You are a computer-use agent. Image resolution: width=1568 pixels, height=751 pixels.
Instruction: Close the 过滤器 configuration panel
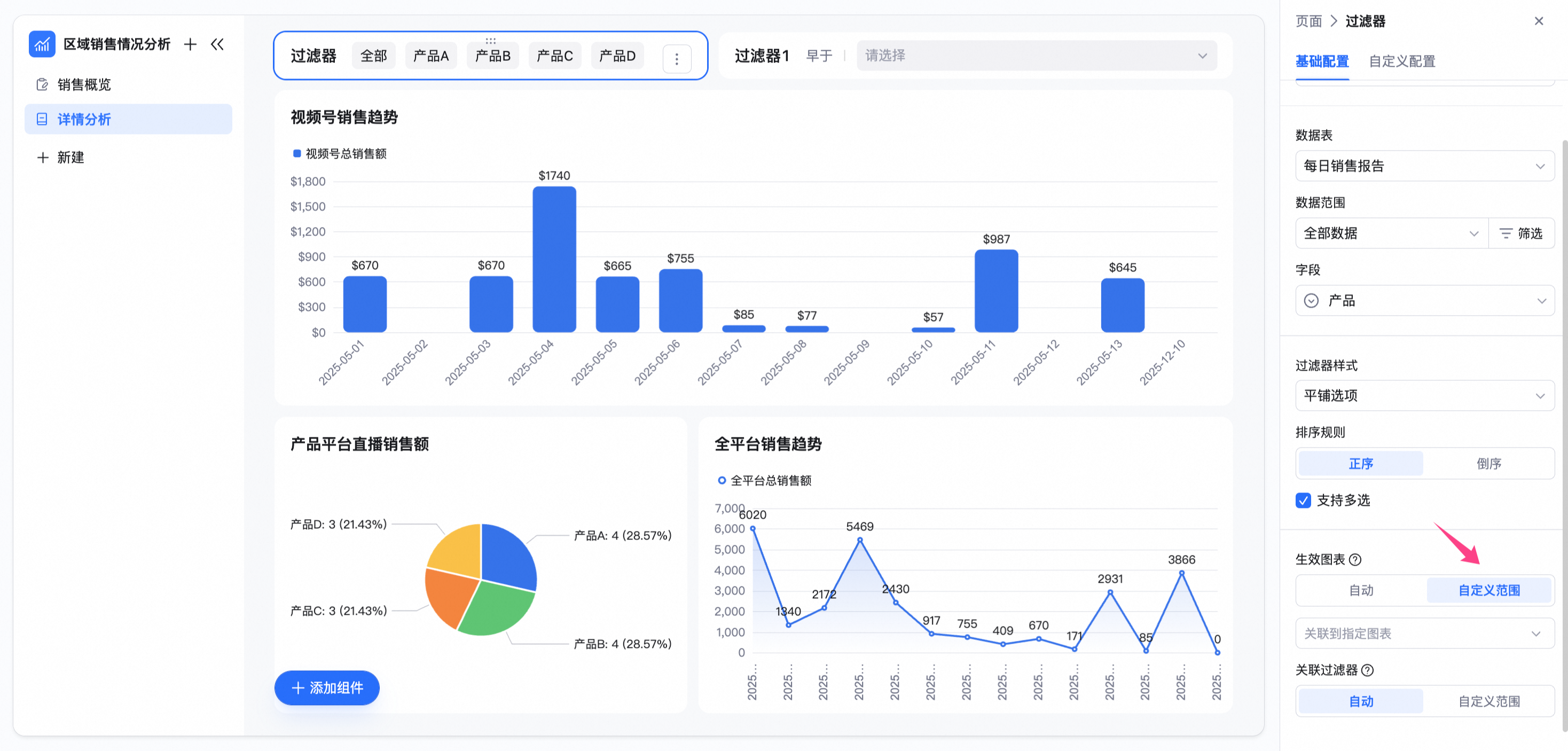tap(1539, 21)
